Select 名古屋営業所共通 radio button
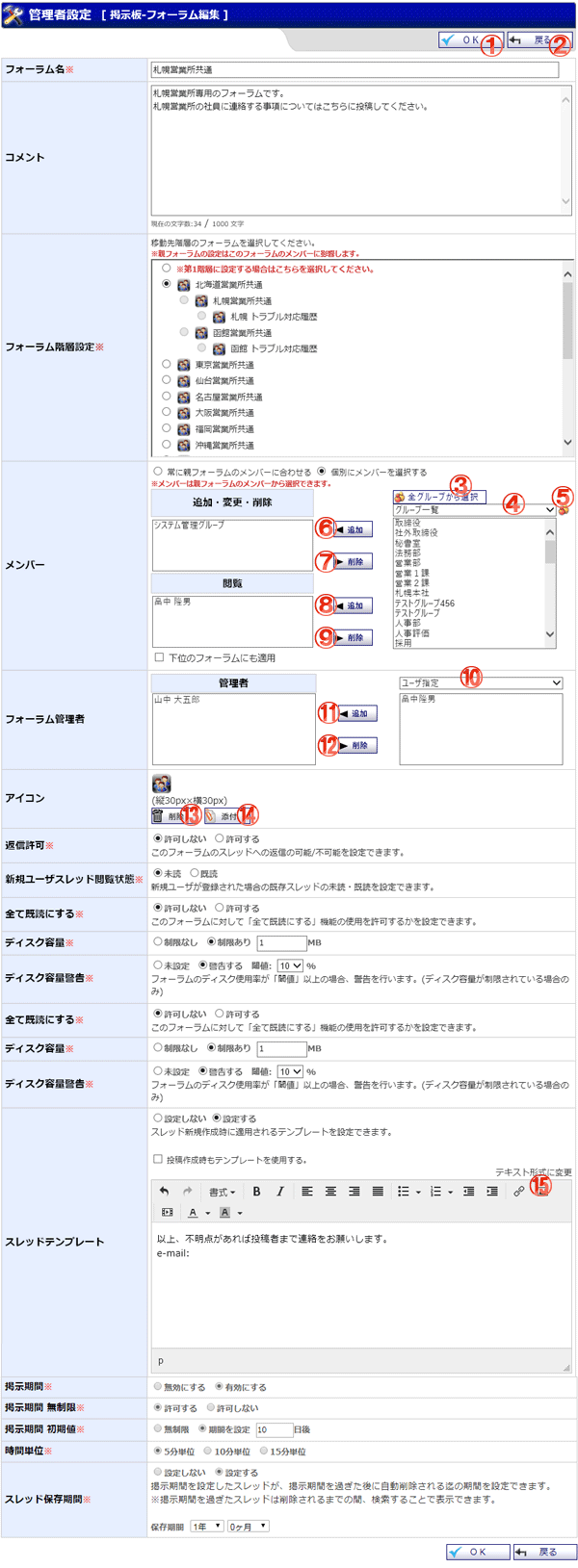The image size is (578, 1568). (x=167, y=396)
